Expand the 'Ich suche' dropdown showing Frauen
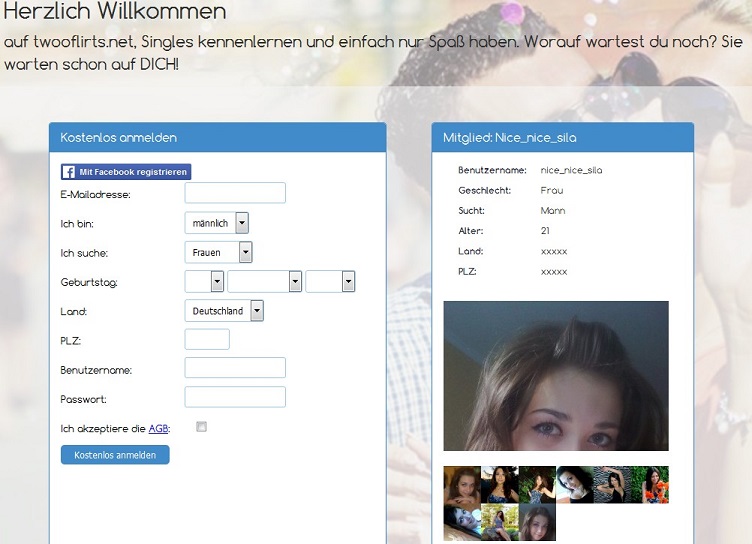Screen dimensions: 752x544 click(218, 253)
